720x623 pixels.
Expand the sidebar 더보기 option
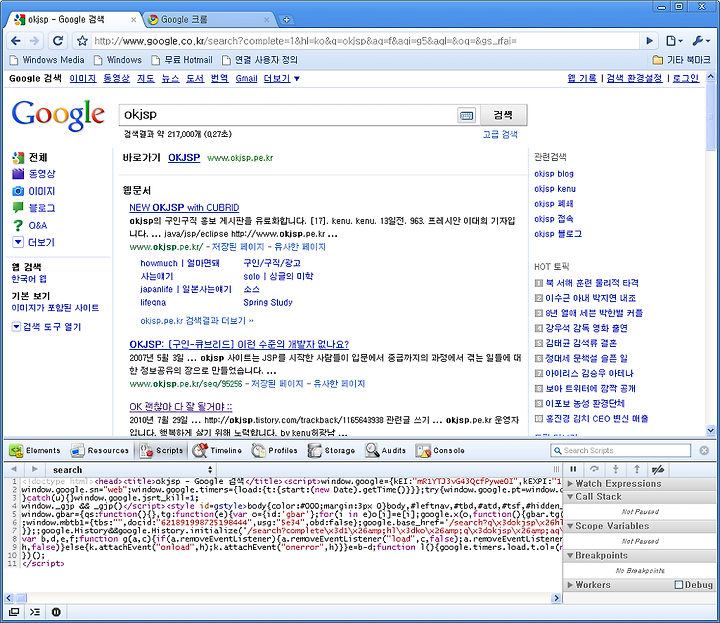(34, 242)
